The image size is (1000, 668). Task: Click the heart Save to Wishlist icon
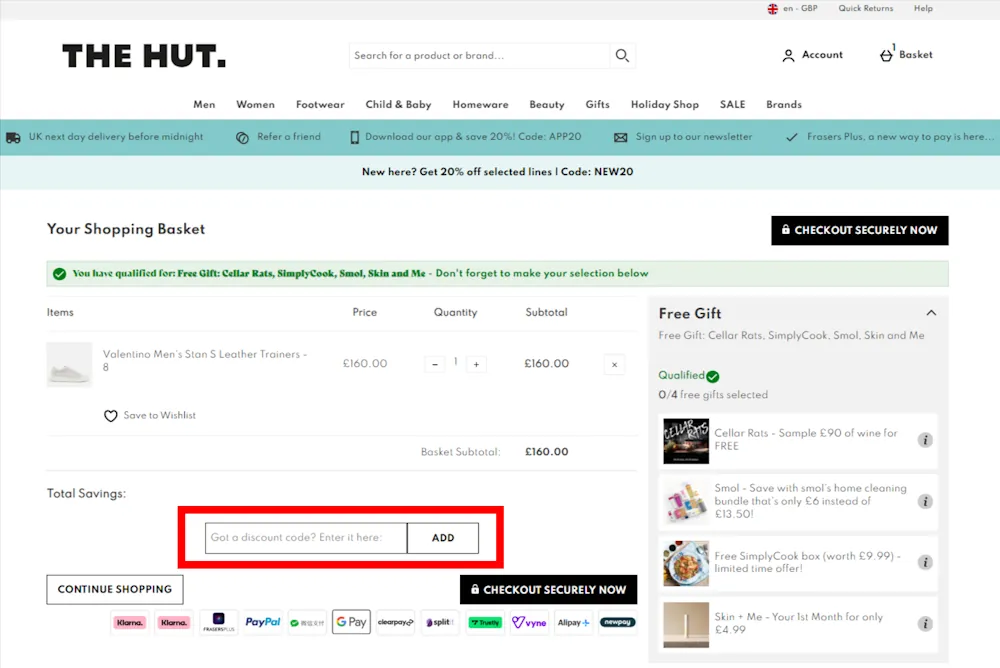point(110,416)
